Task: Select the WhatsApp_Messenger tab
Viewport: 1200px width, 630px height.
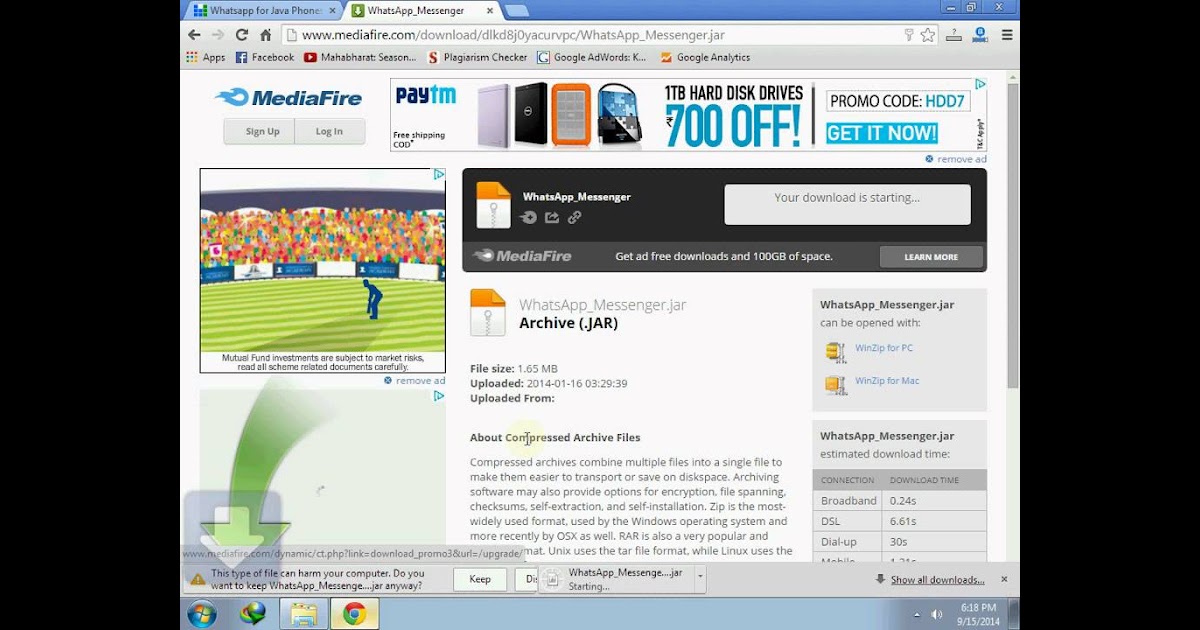Action: 420,11
